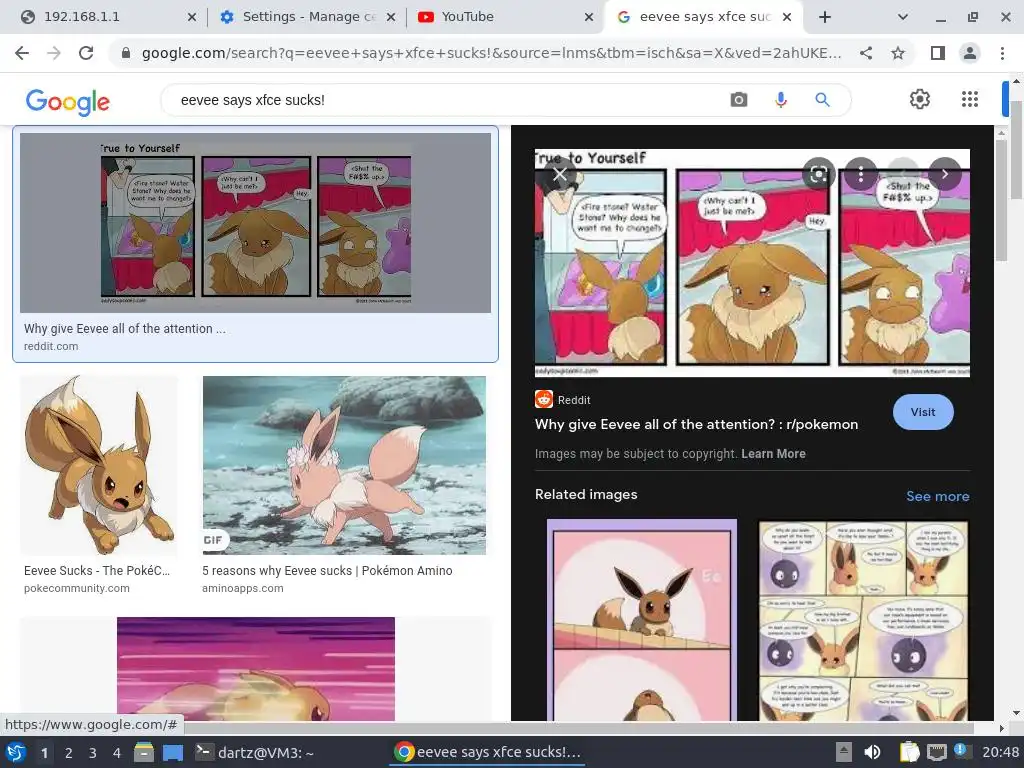The width and height of the screenshot is (1024, 768).
Task: Switch to workspace 2
Action: [69, 752]
